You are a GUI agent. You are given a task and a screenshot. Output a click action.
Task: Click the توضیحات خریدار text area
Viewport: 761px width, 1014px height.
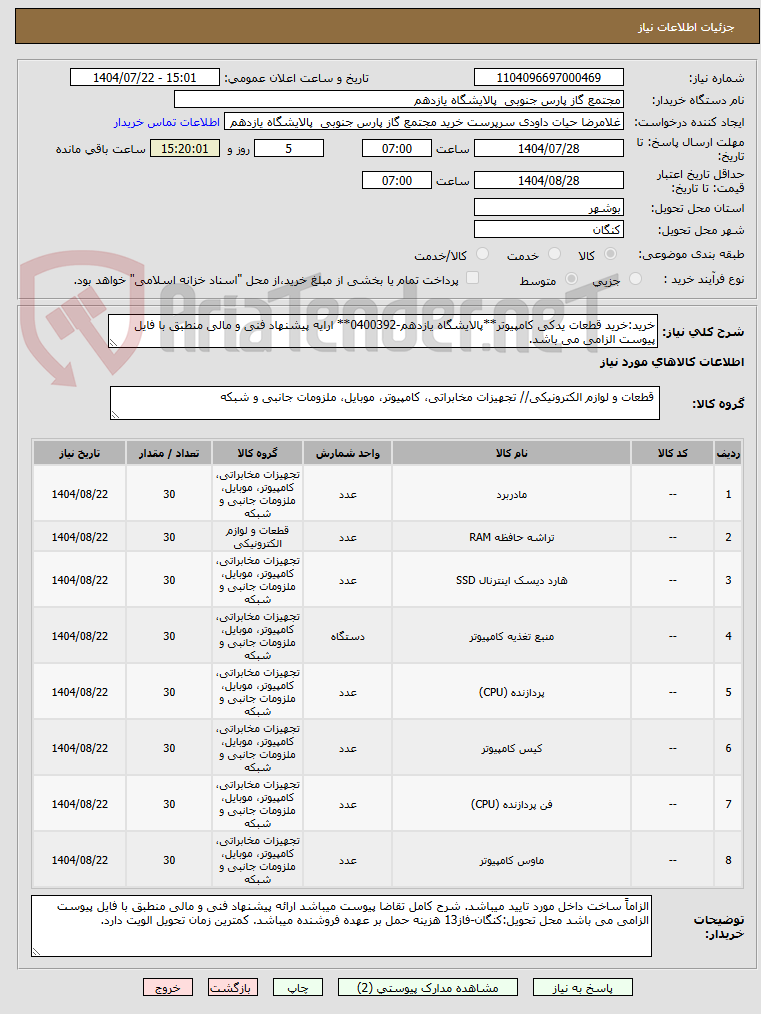pos(341,926)
